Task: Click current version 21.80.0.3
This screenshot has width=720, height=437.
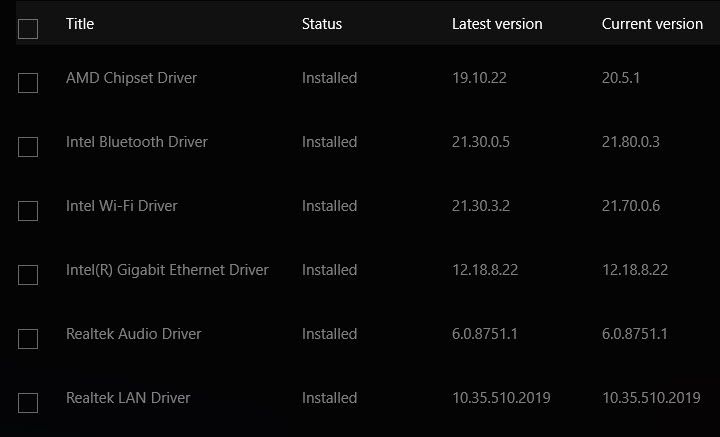Action: 631,142
